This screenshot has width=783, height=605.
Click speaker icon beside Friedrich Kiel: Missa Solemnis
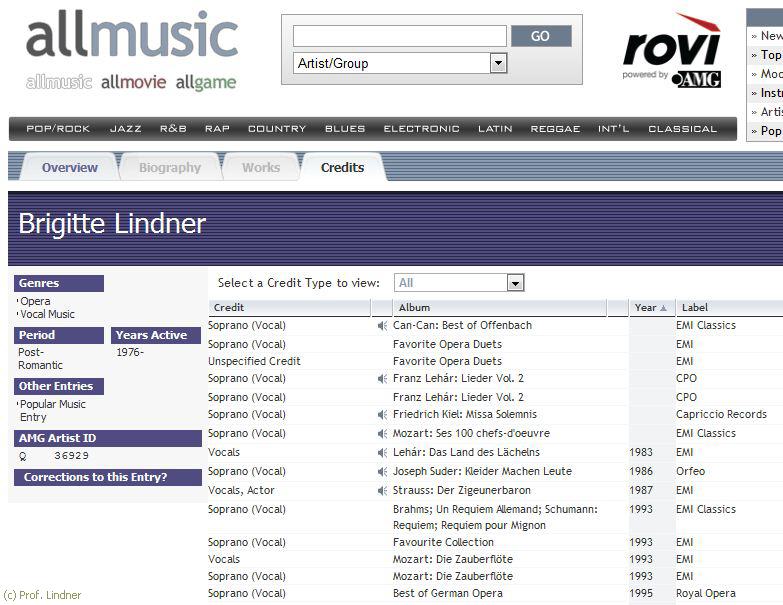[382, 415]
